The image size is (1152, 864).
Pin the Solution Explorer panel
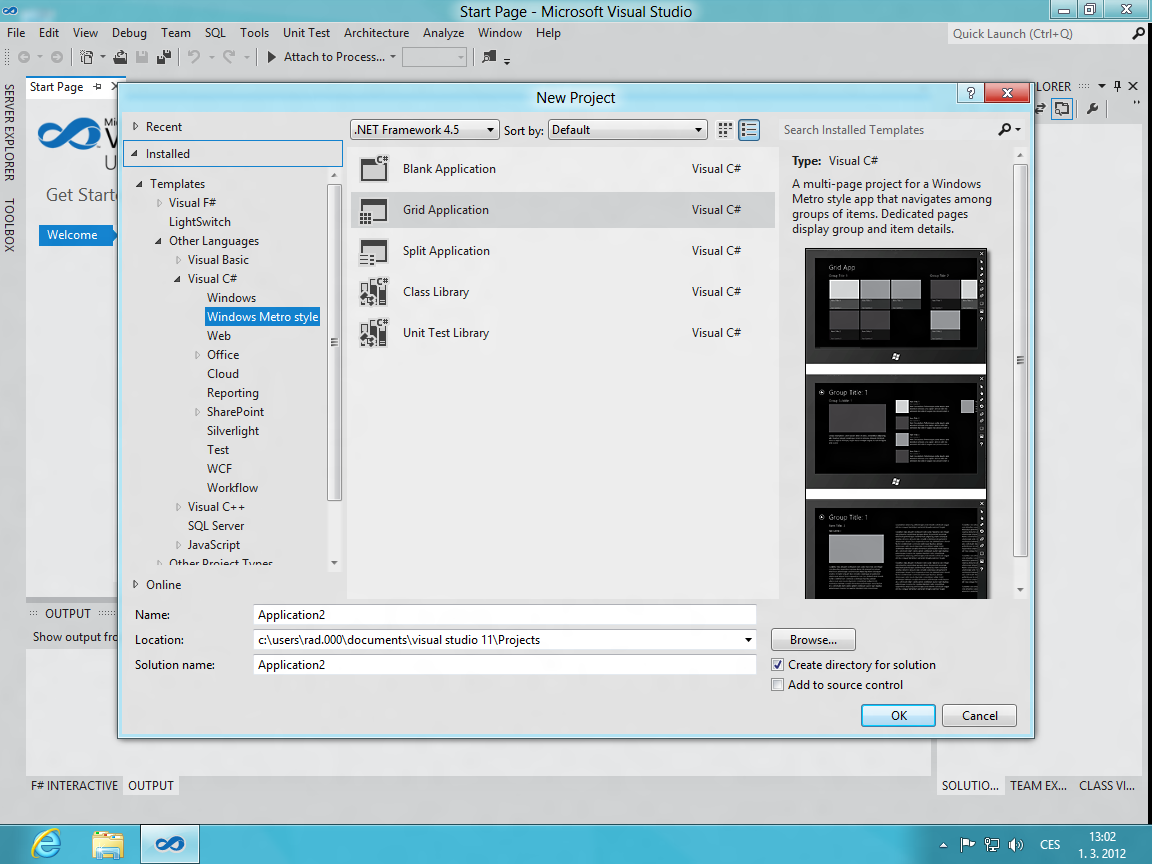[x=1117, y=86]
